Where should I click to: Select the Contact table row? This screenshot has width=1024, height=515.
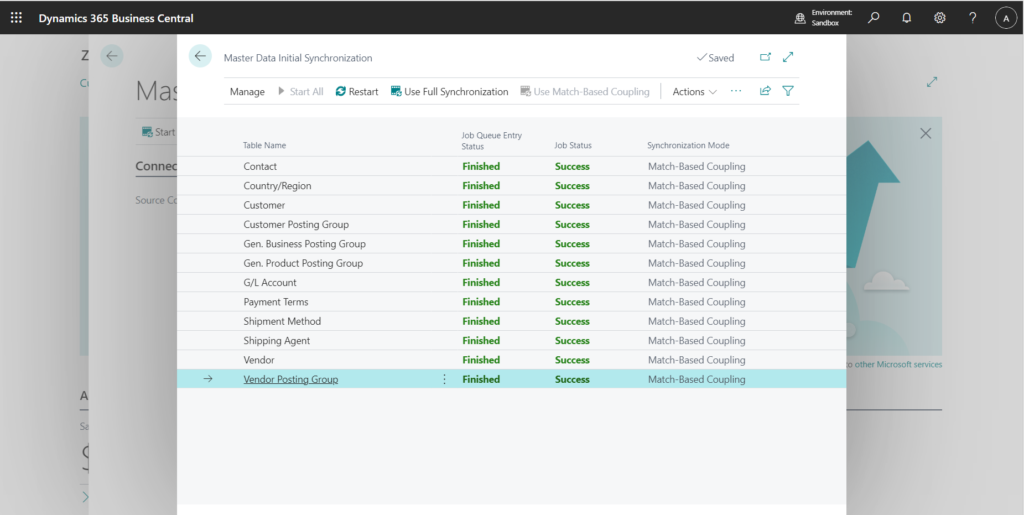click(511, 166)
